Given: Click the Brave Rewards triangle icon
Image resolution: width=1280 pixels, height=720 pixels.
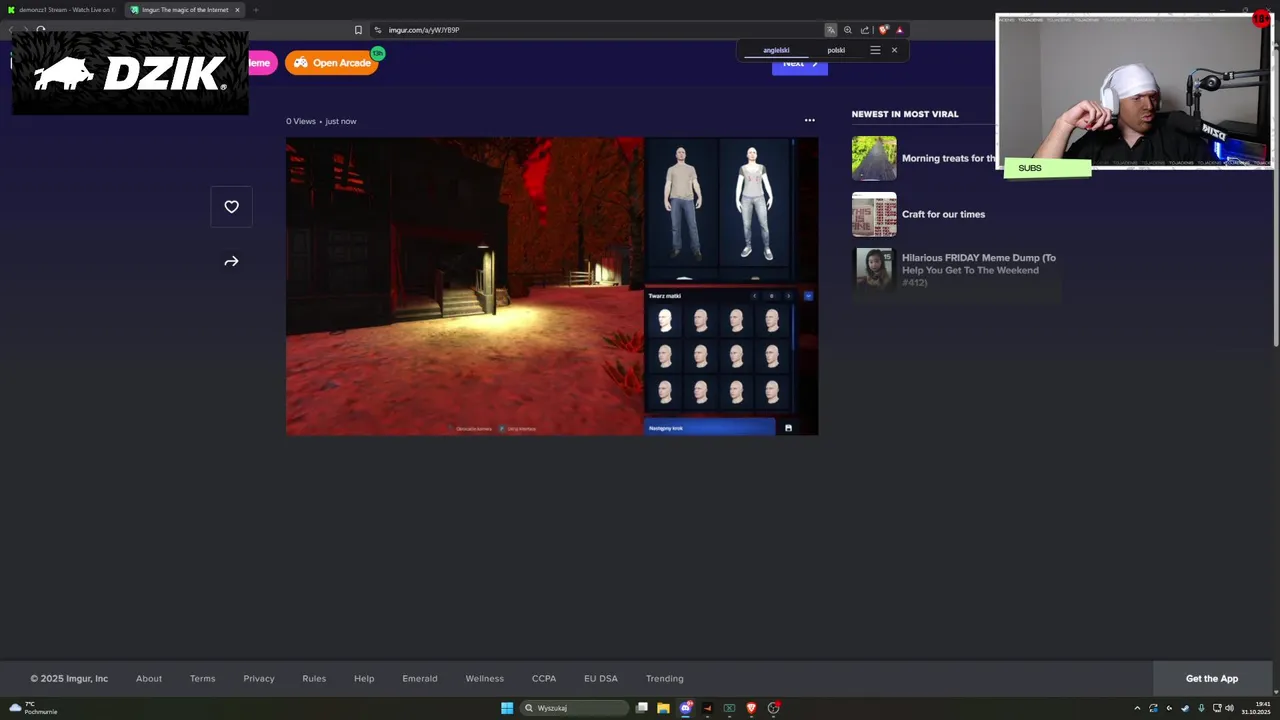Looking at the screenshot, I should pyautogui.click(x=900, y=30).
